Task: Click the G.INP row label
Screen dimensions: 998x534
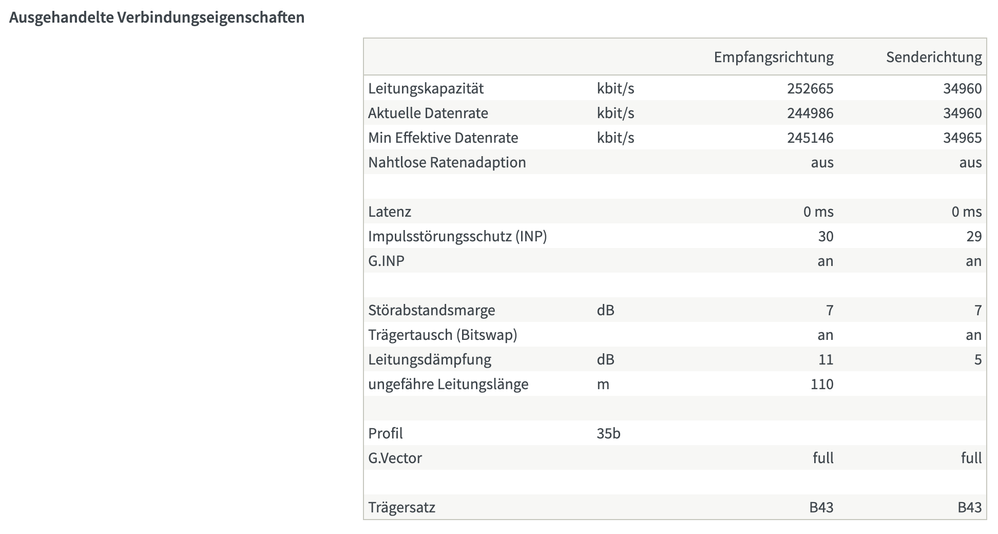Action: pos(387,261)
